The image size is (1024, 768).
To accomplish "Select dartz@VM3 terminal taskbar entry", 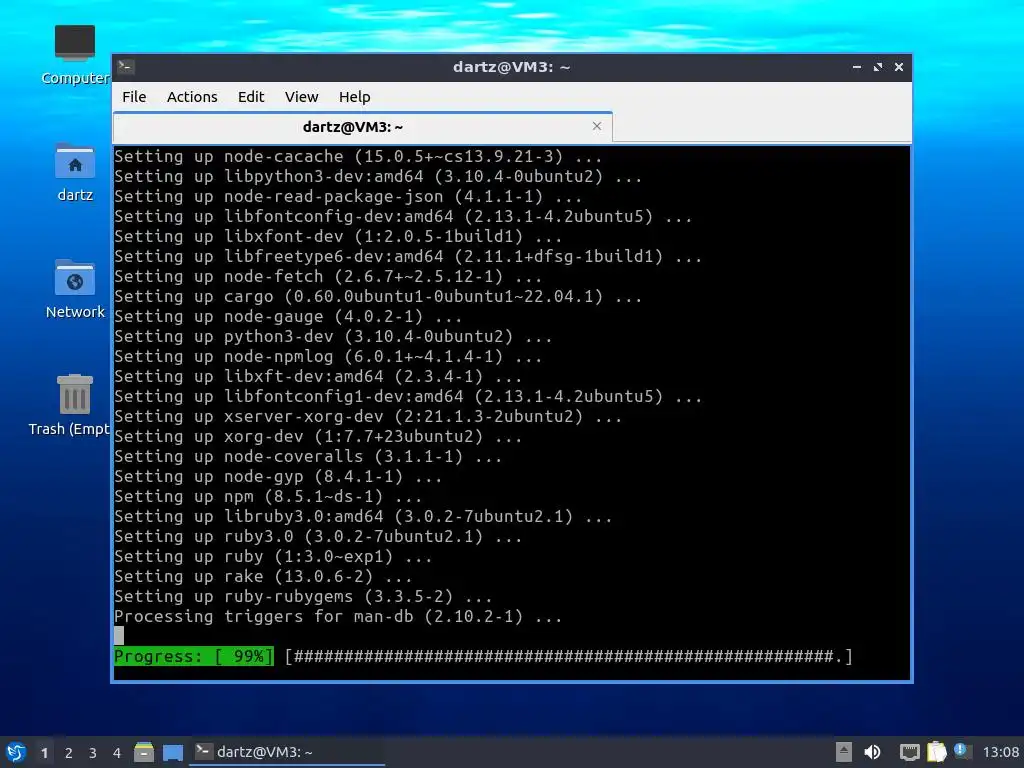I will 287,752.
